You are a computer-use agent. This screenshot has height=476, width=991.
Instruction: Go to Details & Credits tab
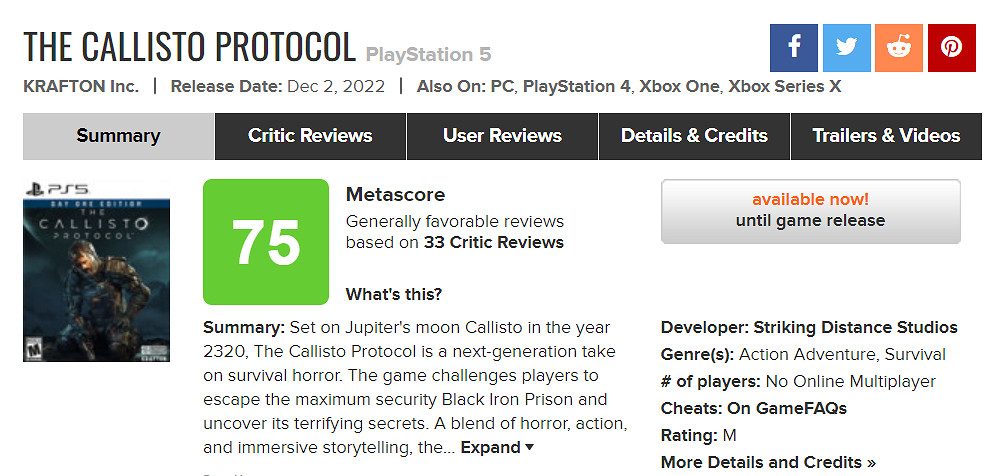(x=694, y=136)
